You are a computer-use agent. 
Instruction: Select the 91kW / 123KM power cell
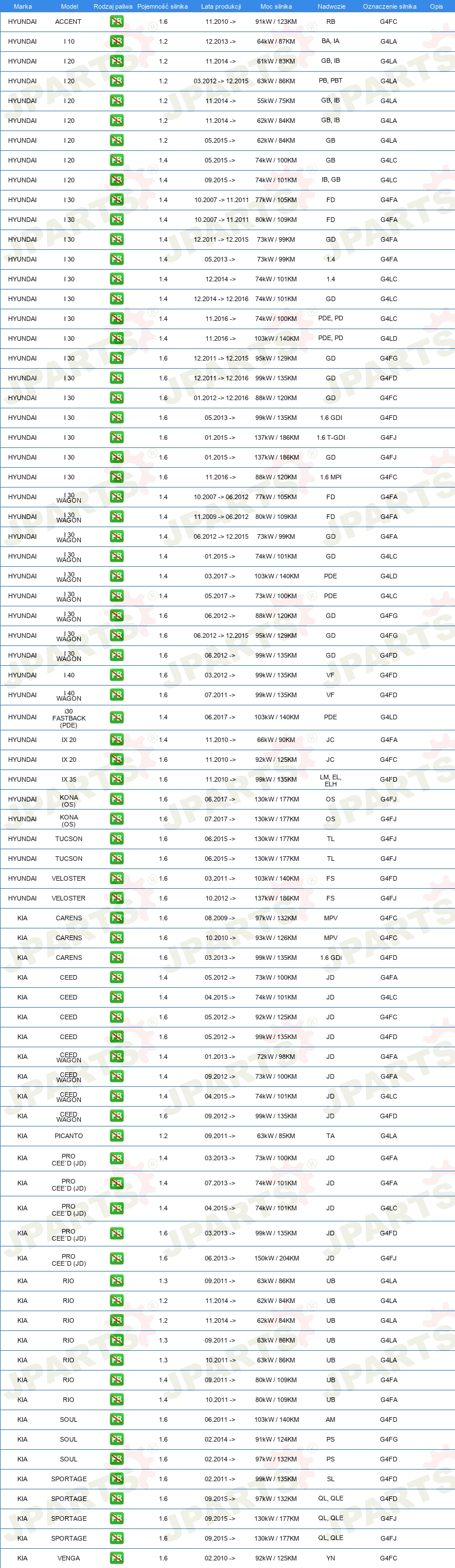[x=276, y=22]
